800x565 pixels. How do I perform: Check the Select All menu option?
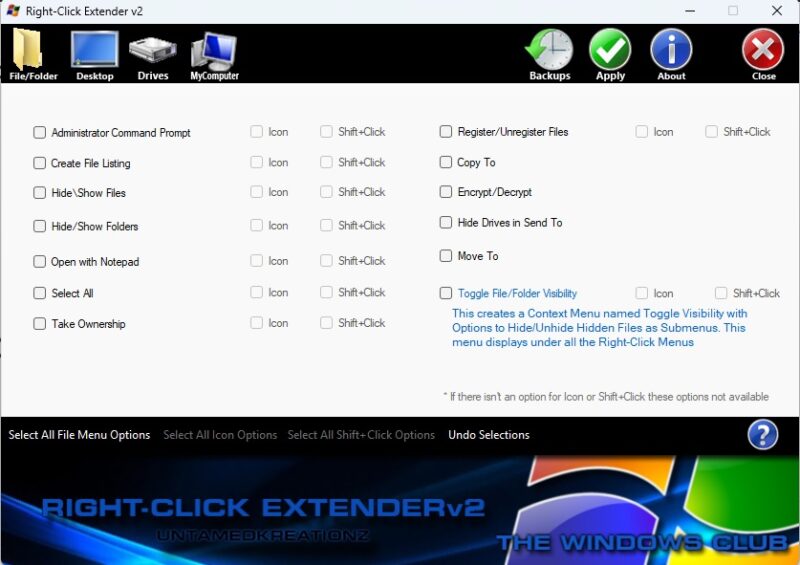click(39, 293)
